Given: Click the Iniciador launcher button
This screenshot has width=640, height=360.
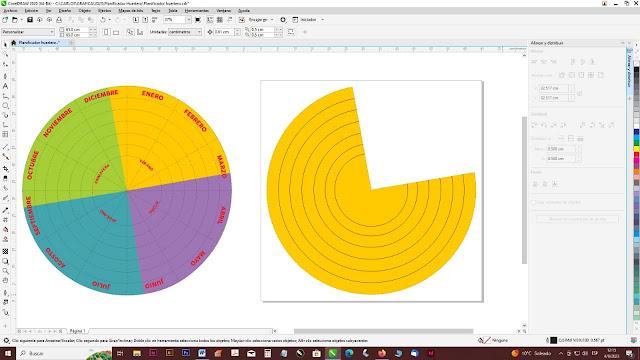Looking at the screenshot, I should tap(308, 20).
